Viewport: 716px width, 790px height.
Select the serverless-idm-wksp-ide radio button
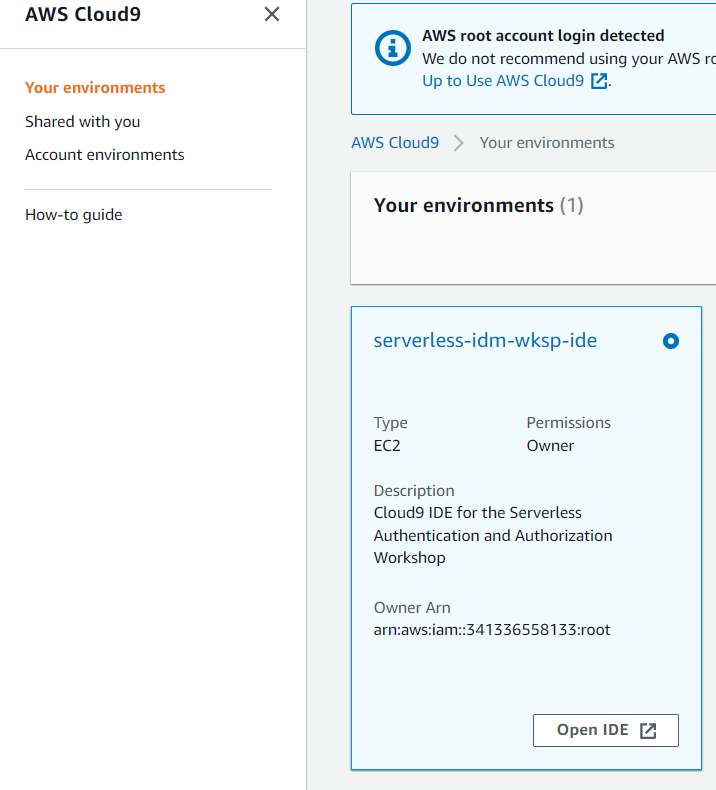[x=671, y=341]
